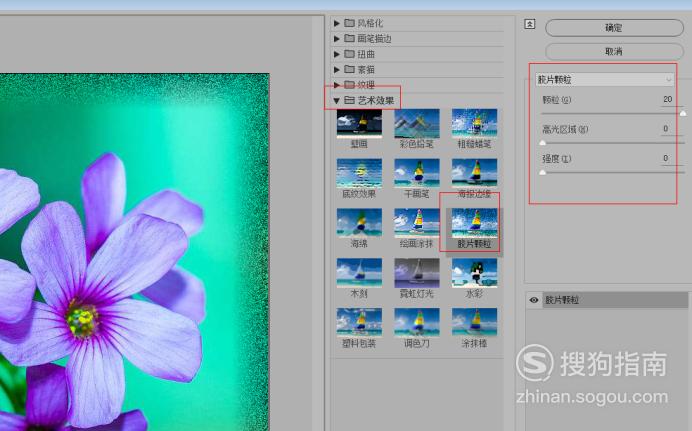Click the 高光区域 slider handle

point(543,143)
